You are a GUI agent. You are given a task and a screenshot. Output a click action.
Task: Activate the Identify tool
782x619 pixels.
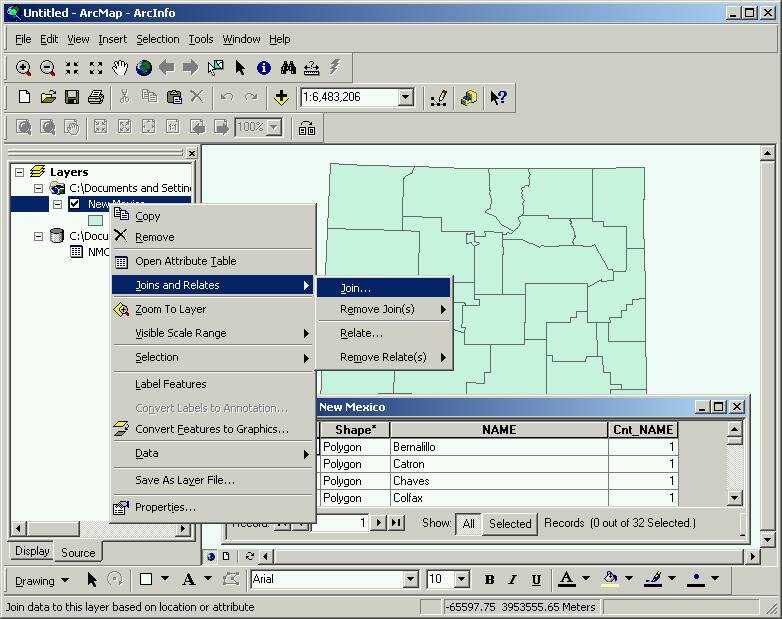tap(264, 68)
